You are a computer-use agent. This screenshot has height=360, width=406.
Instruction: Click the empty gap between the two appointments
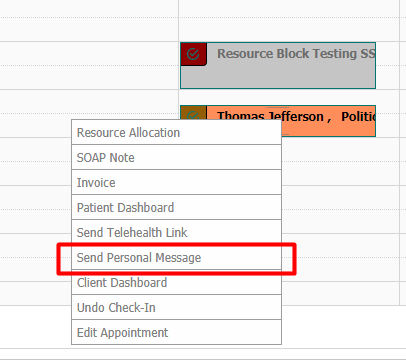click(x=278, y=97)
